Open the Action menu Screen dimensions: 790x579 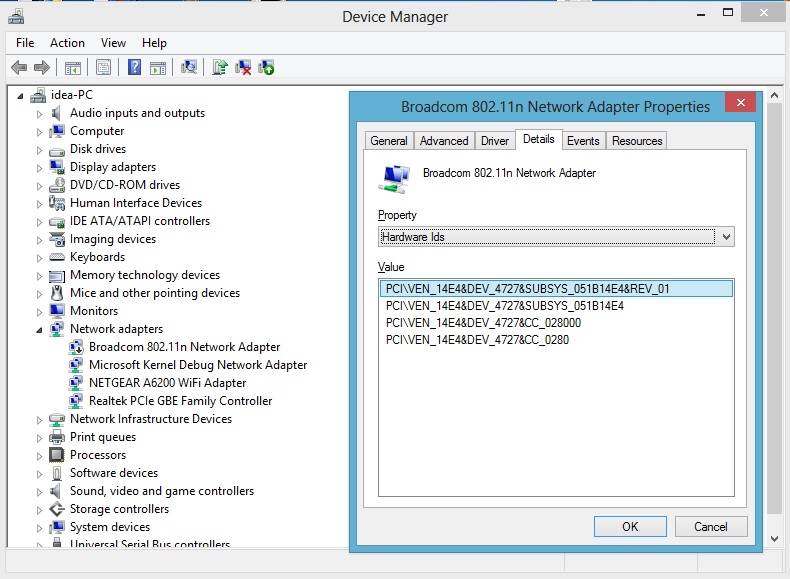tap(67, 43)
